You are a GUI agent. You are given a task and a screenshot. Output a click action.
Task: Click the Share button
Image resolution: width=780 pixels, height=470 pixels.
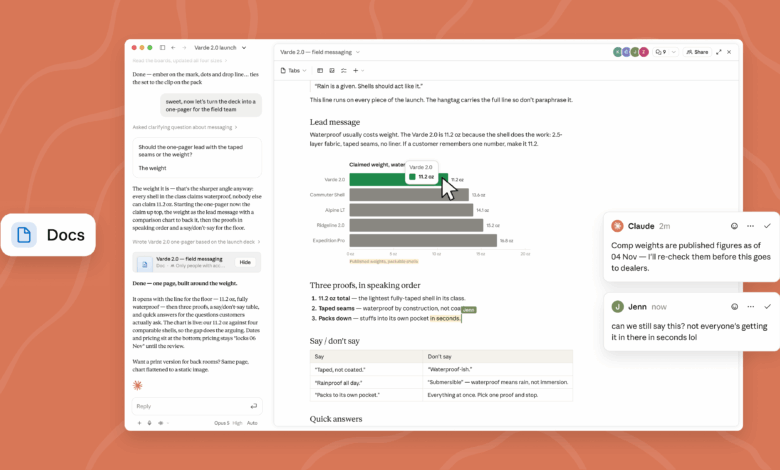click(x=697, y=52)
